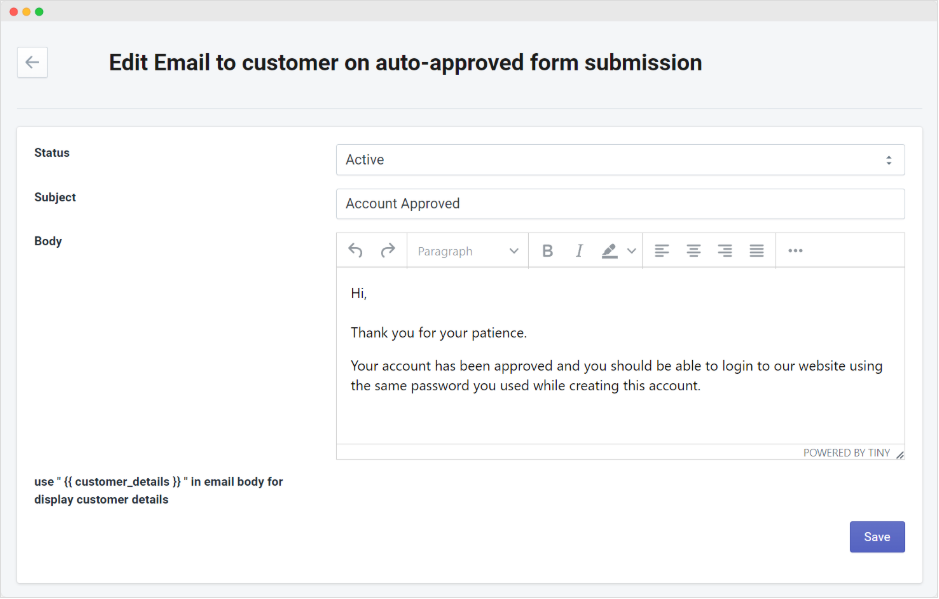This screenshot has width=939, height=599.
Task: Open highlight color picker dropdown arrow
Action: (632, 251)
